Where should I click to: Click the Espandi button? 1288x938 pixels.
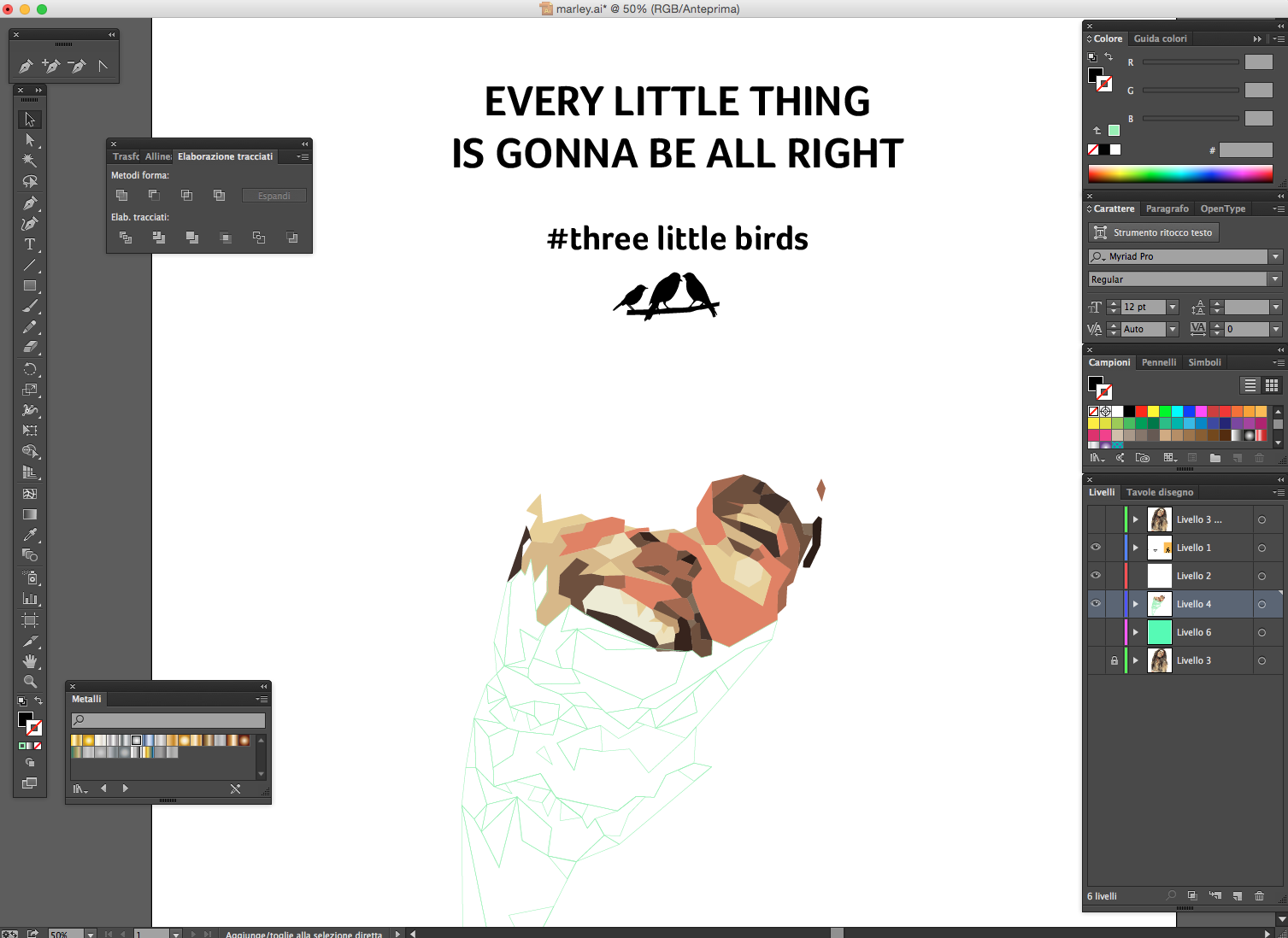click(x=274, y=196)
